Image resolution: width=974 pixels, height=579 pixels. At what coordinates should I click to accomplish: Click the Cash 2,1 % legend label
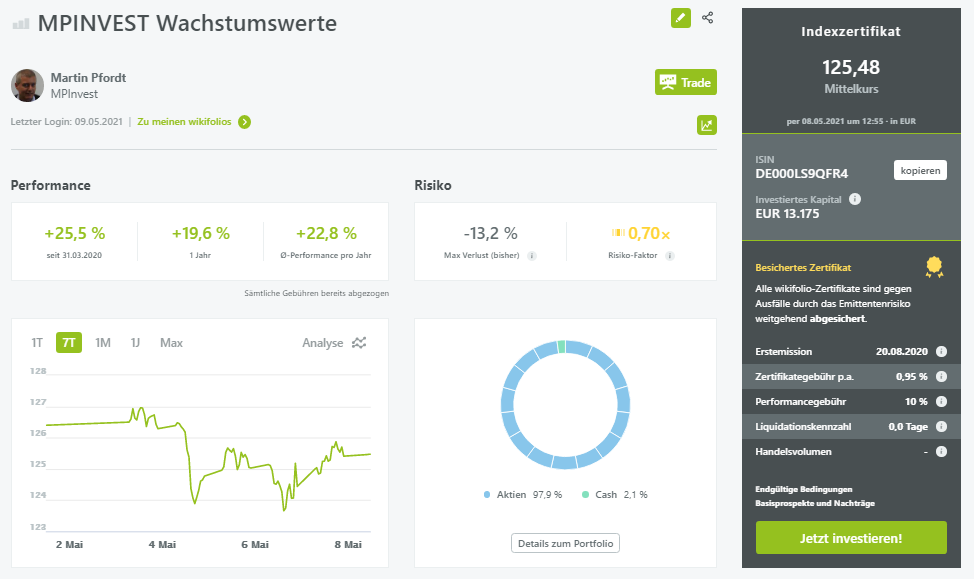621,495
